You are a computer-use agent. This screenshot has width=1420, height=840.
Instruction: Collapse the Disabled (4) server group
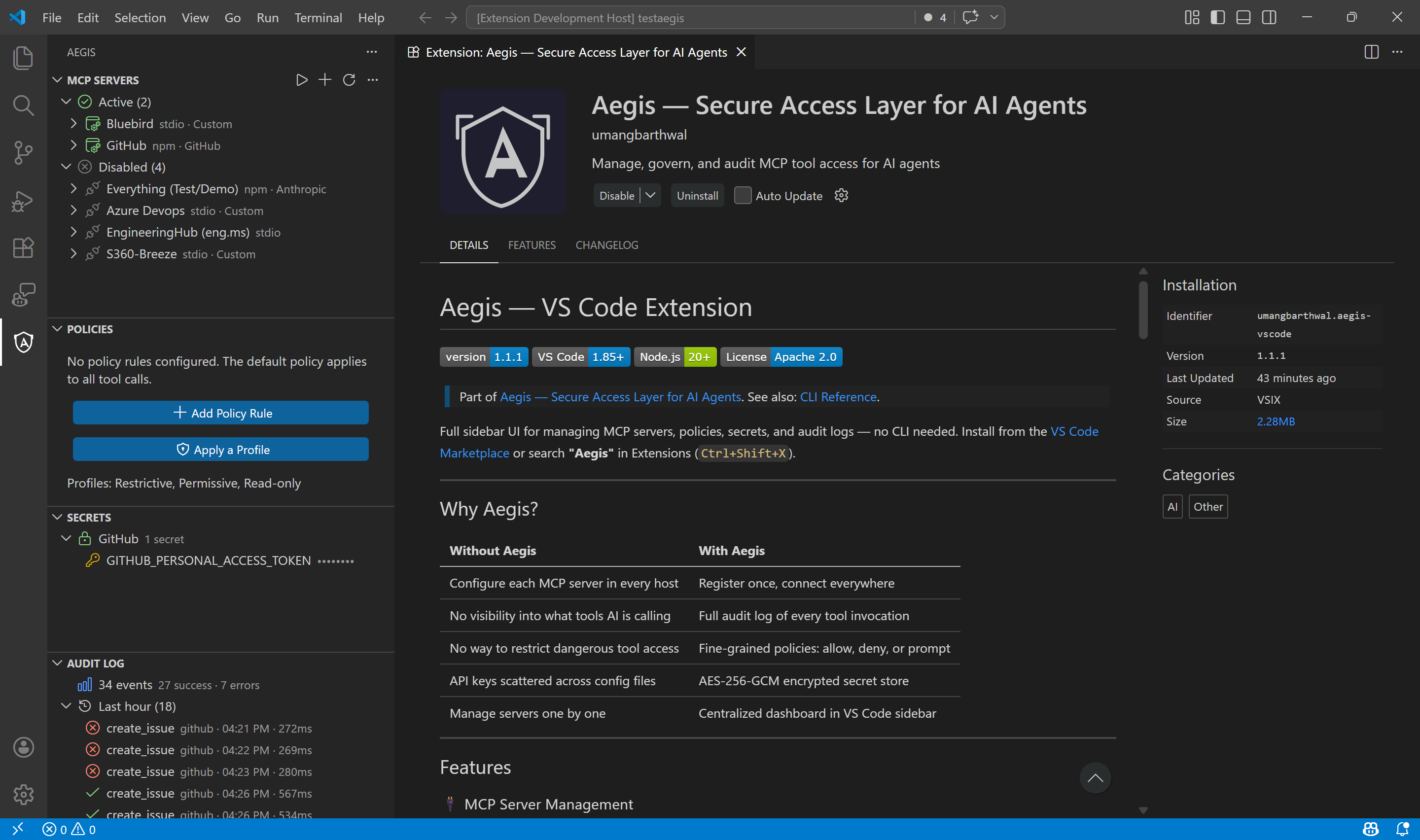point(66,167)
